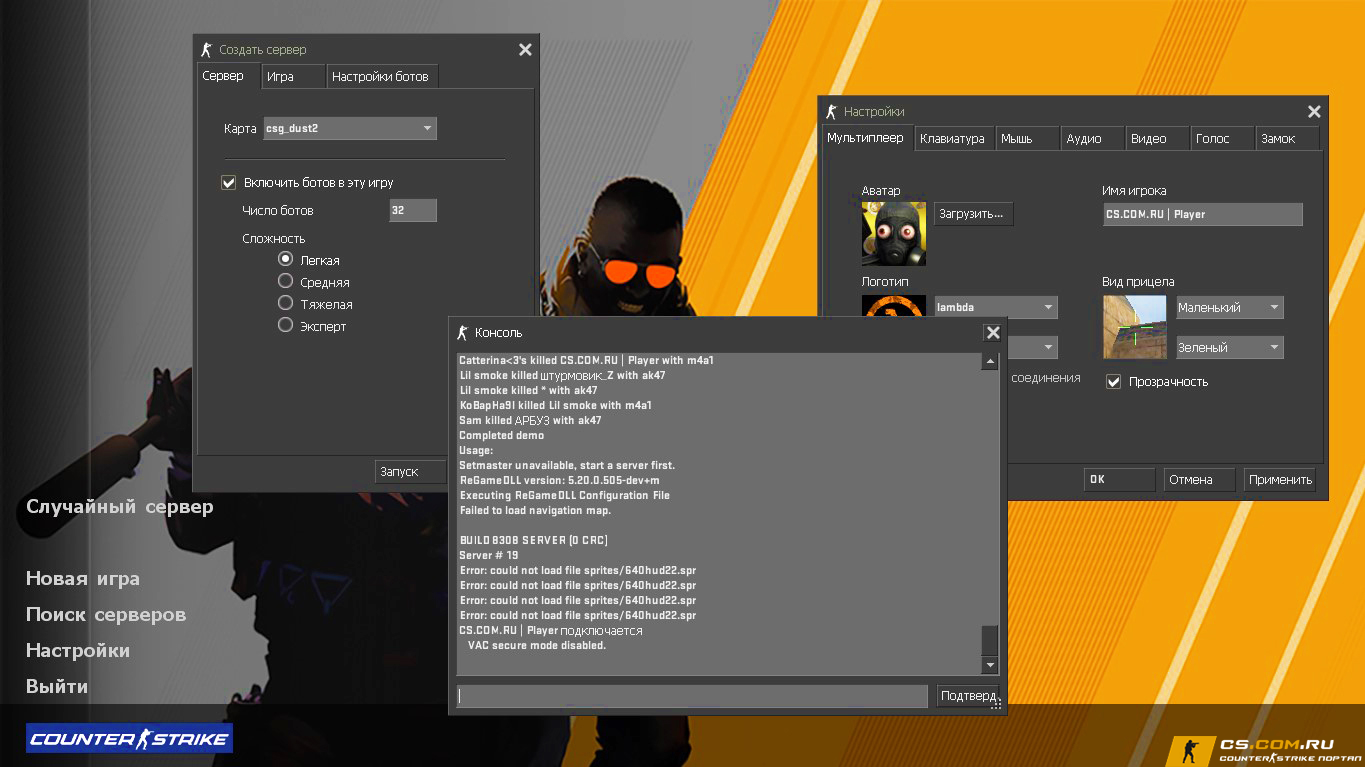Switch to the Видео tab
Viewport: 1365px width, 767px height.
pos(1158,139)
